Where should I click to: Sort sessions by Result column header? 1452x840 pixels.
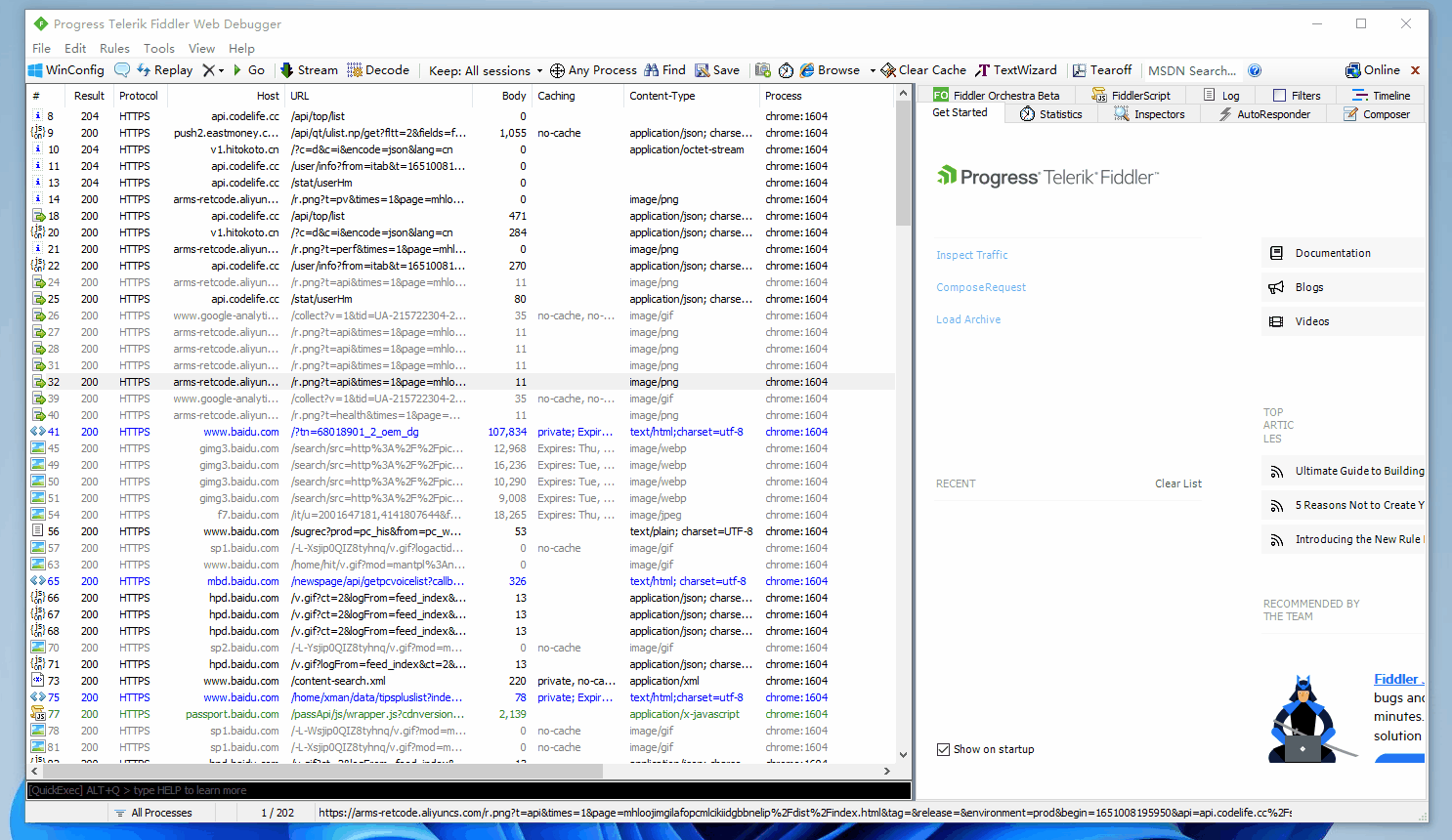[89, 96]
